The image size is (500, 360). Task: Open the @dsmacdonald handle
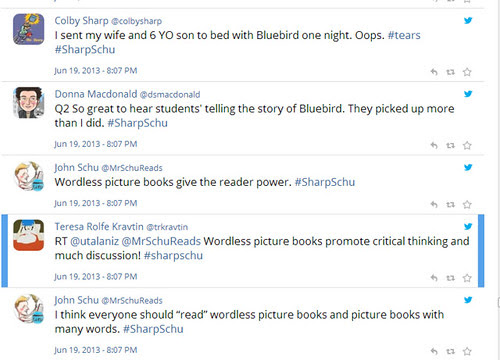click(x=170, y=95)
